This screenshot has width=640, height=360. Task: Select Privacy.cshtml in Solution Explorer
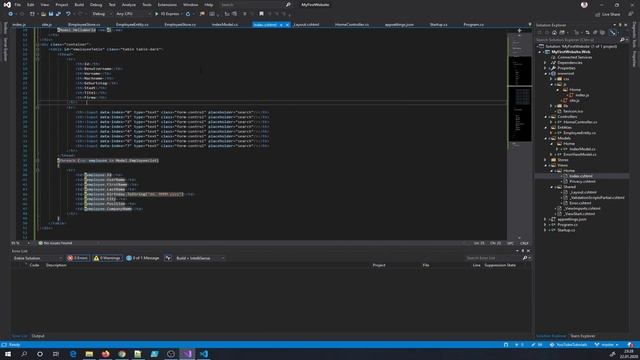(x=582, y=182)
